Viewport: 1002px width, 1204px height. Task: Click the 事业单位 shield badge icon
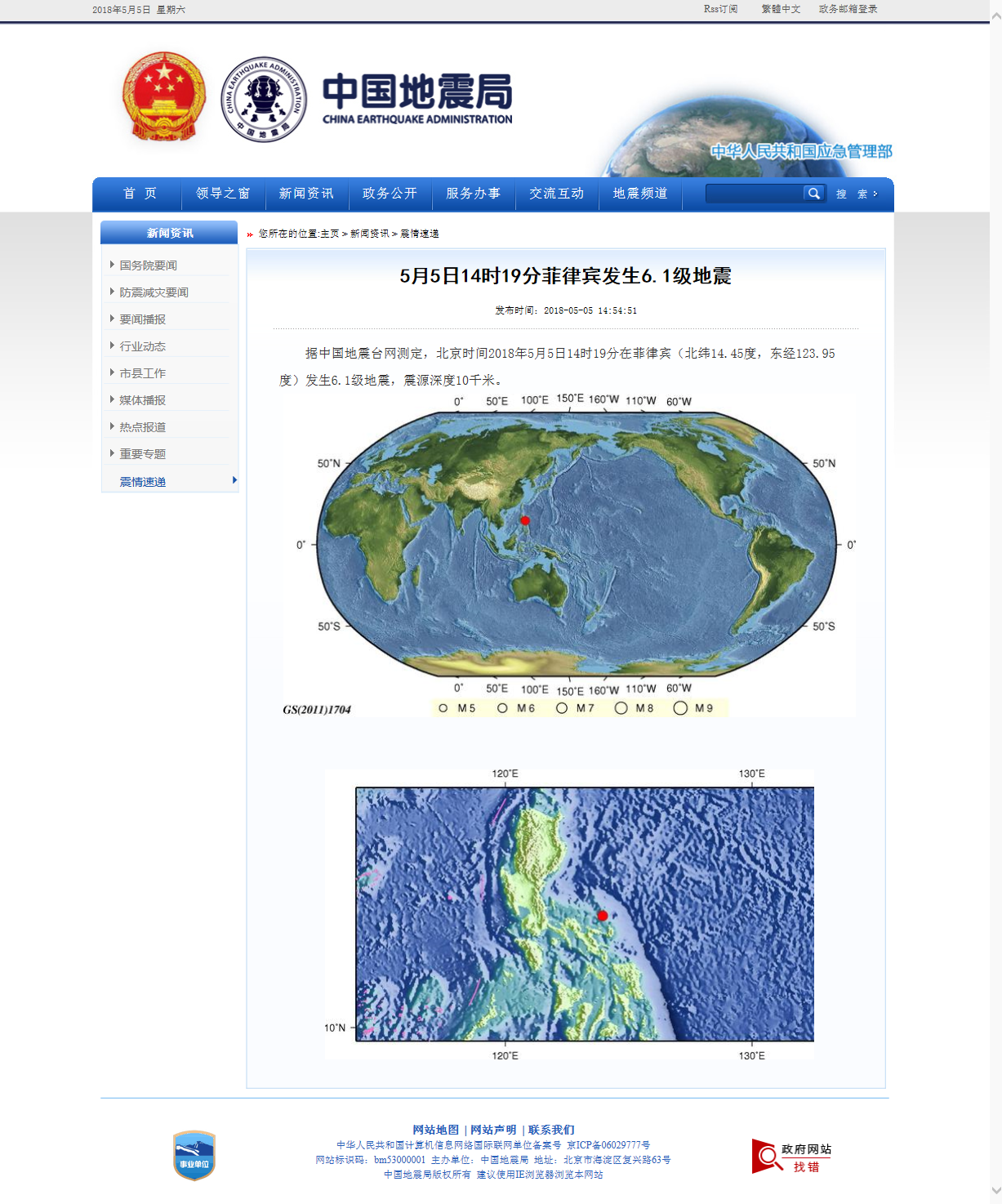[194, 1155]
